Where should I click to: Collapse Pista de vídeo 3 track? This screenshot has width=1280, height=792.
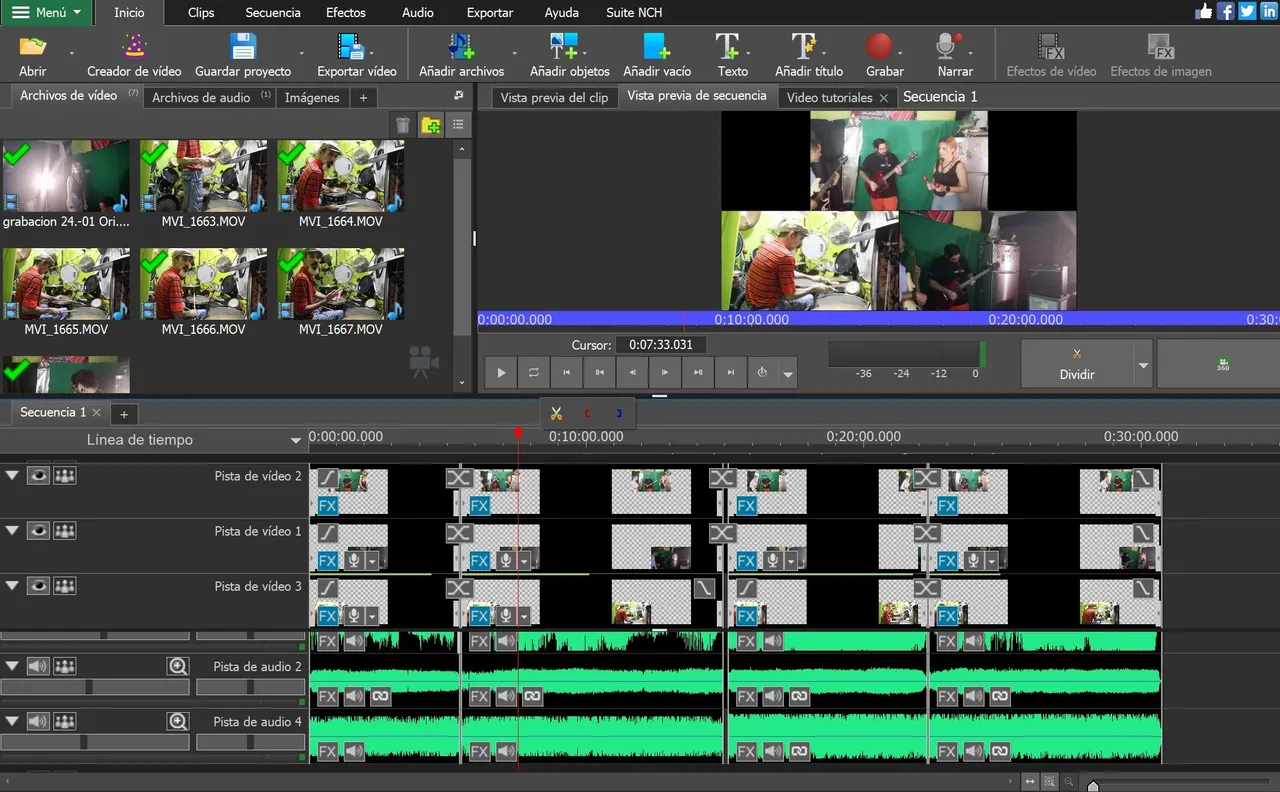(12, 586)
